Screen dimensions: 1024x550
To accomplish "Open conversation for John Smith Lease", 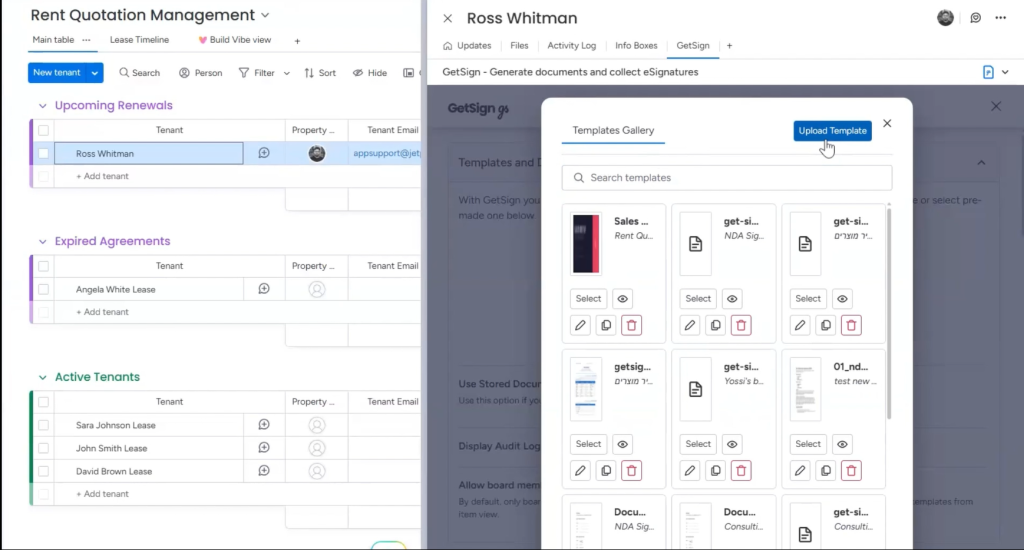I will click(x=264, y=447).
